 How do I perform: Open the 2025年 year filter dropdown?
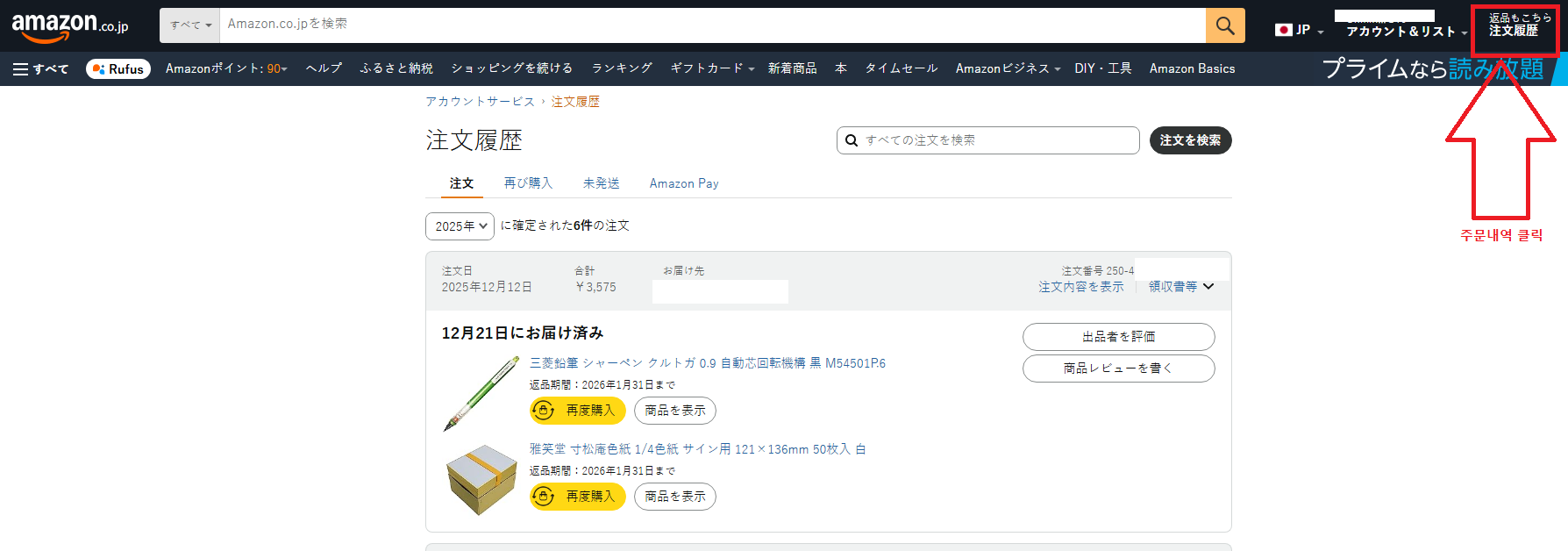460,226
